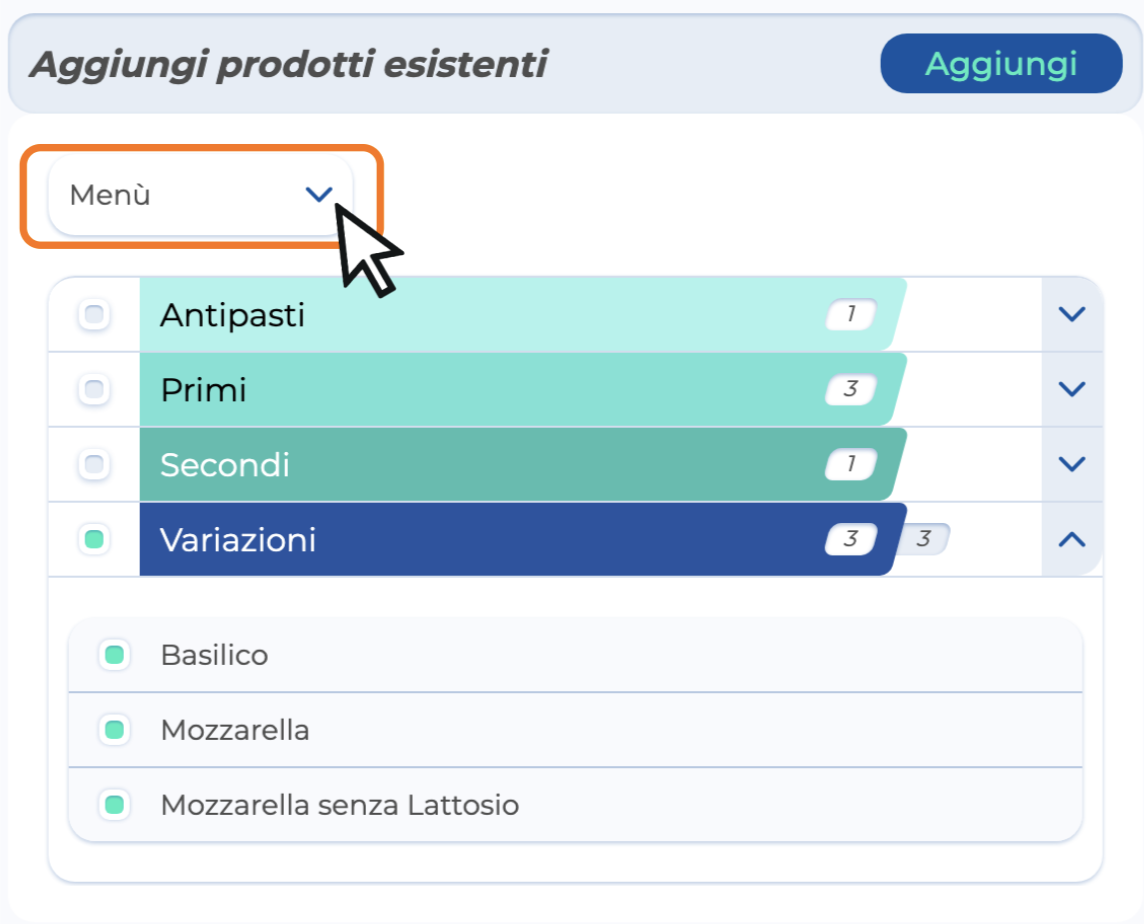Uncheck Mozzarella senza Lattosio checkbox
The width and height of the screenshot is (1144, 924).
coord(114,804)
